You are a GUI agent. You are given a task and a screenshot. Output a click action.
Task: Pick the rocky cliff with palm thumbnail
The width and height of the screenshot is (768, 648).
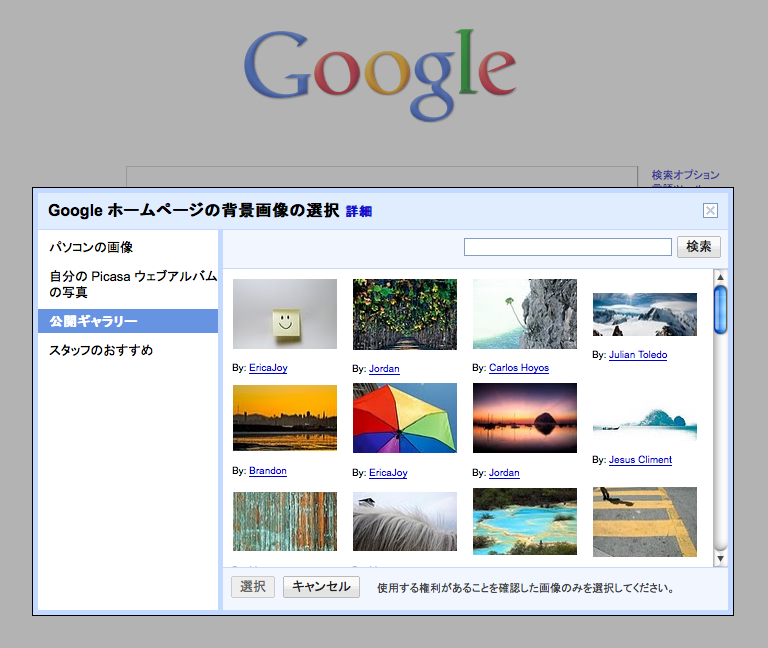coord(525,314)
